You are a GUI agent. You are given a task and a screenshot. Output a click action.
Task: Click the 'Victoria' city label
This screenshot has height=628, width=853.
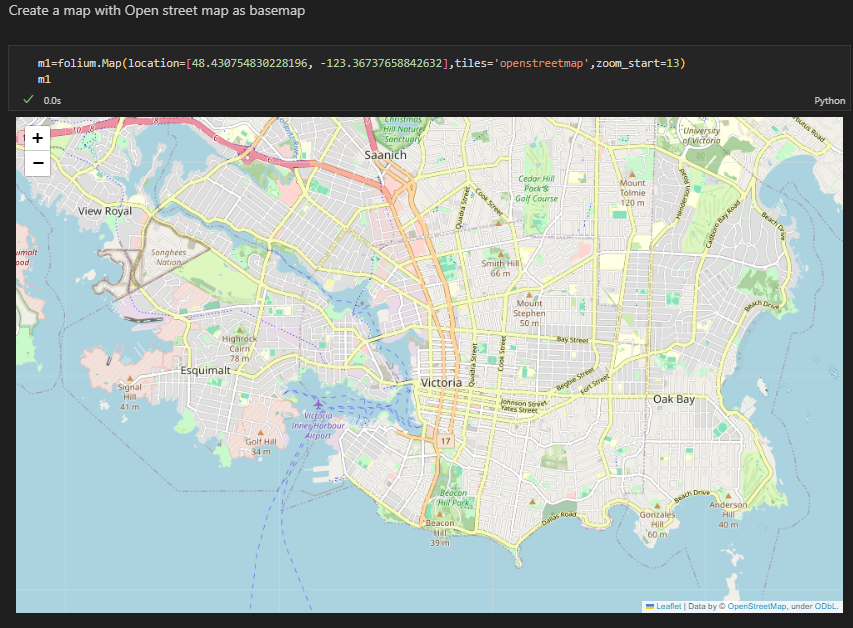click(x=441, y=383)
